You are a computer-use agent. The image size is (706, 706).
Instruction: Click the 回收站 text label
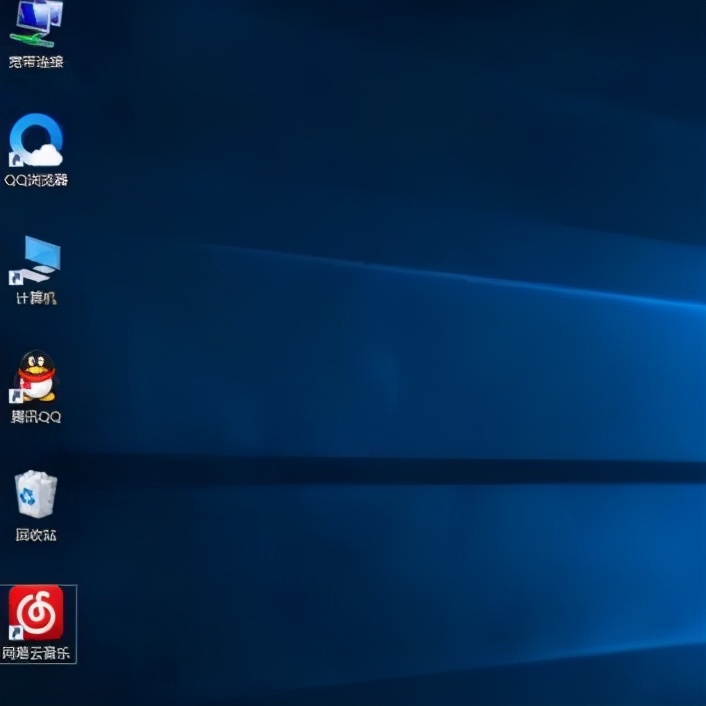coord(36,535)
